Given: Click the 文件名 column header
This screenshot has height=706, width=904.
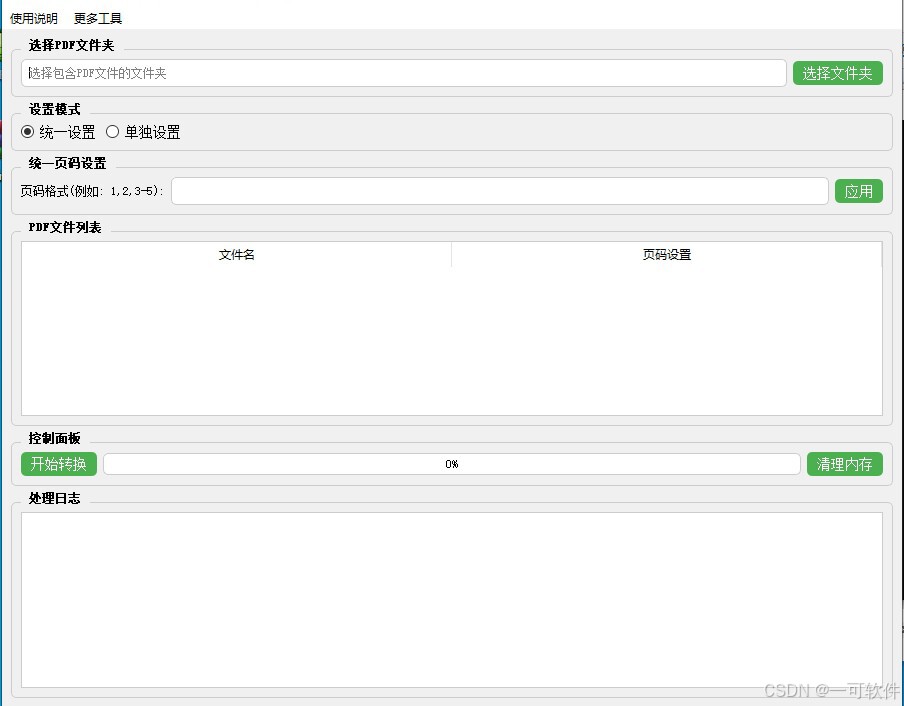Looking at the screenshot, I should (x=236, y=254).
